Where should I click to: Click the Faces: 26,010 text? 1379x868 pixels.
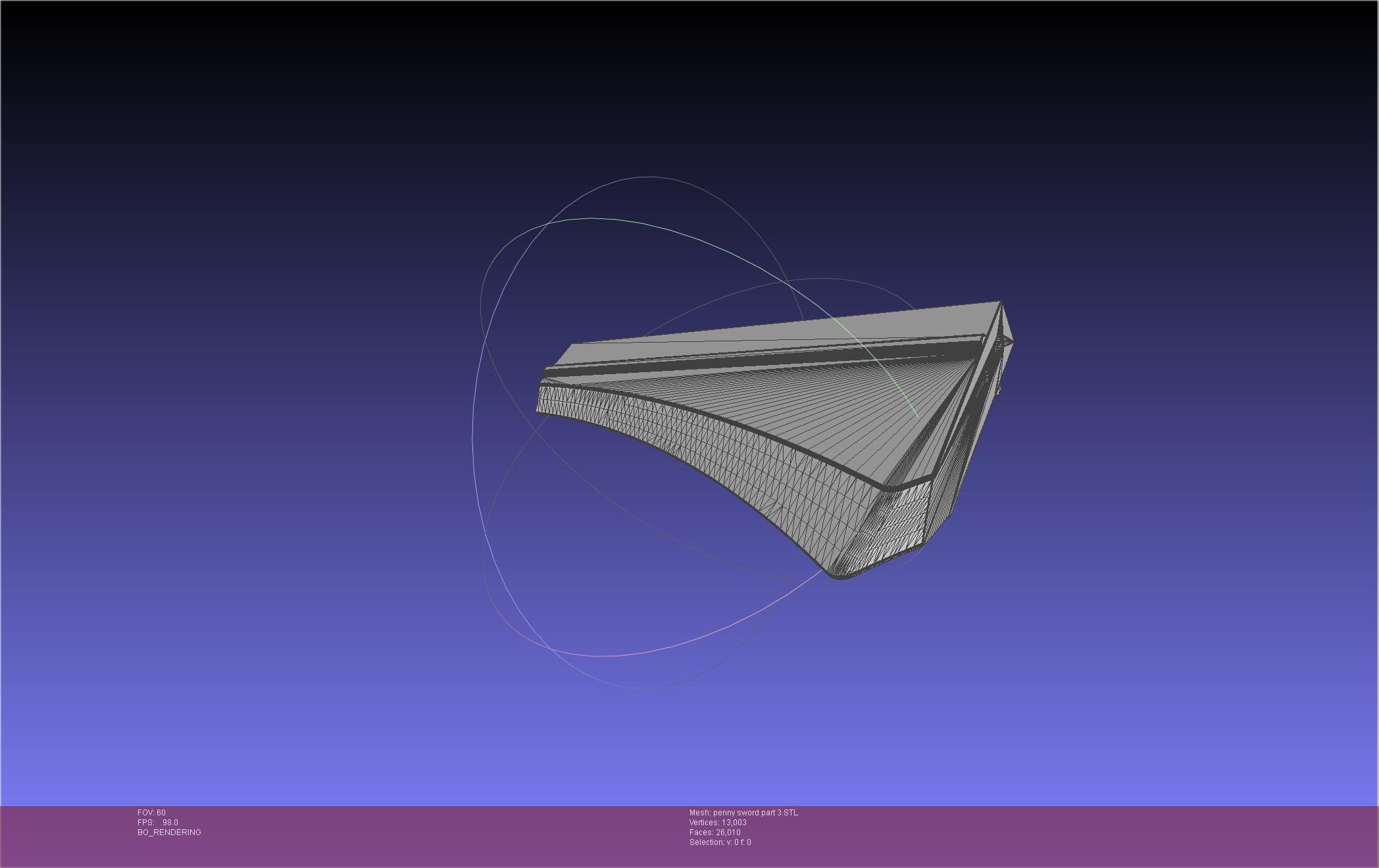click(x=715, y=832)
